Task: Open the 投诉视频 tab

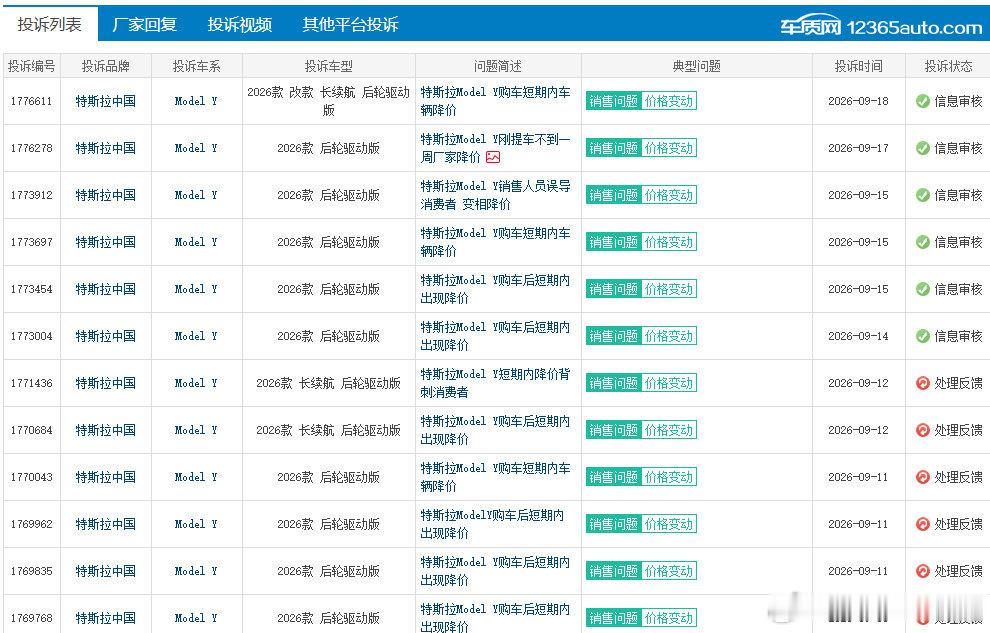Action: [239, 25]
